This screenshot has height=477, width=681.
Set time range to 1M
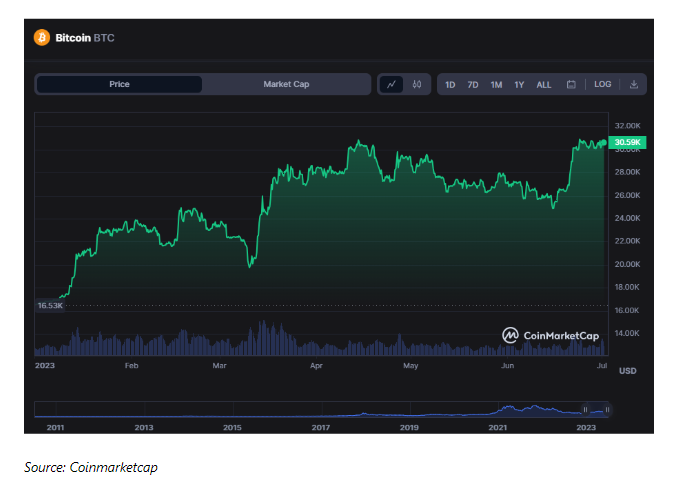pos(496,85)
